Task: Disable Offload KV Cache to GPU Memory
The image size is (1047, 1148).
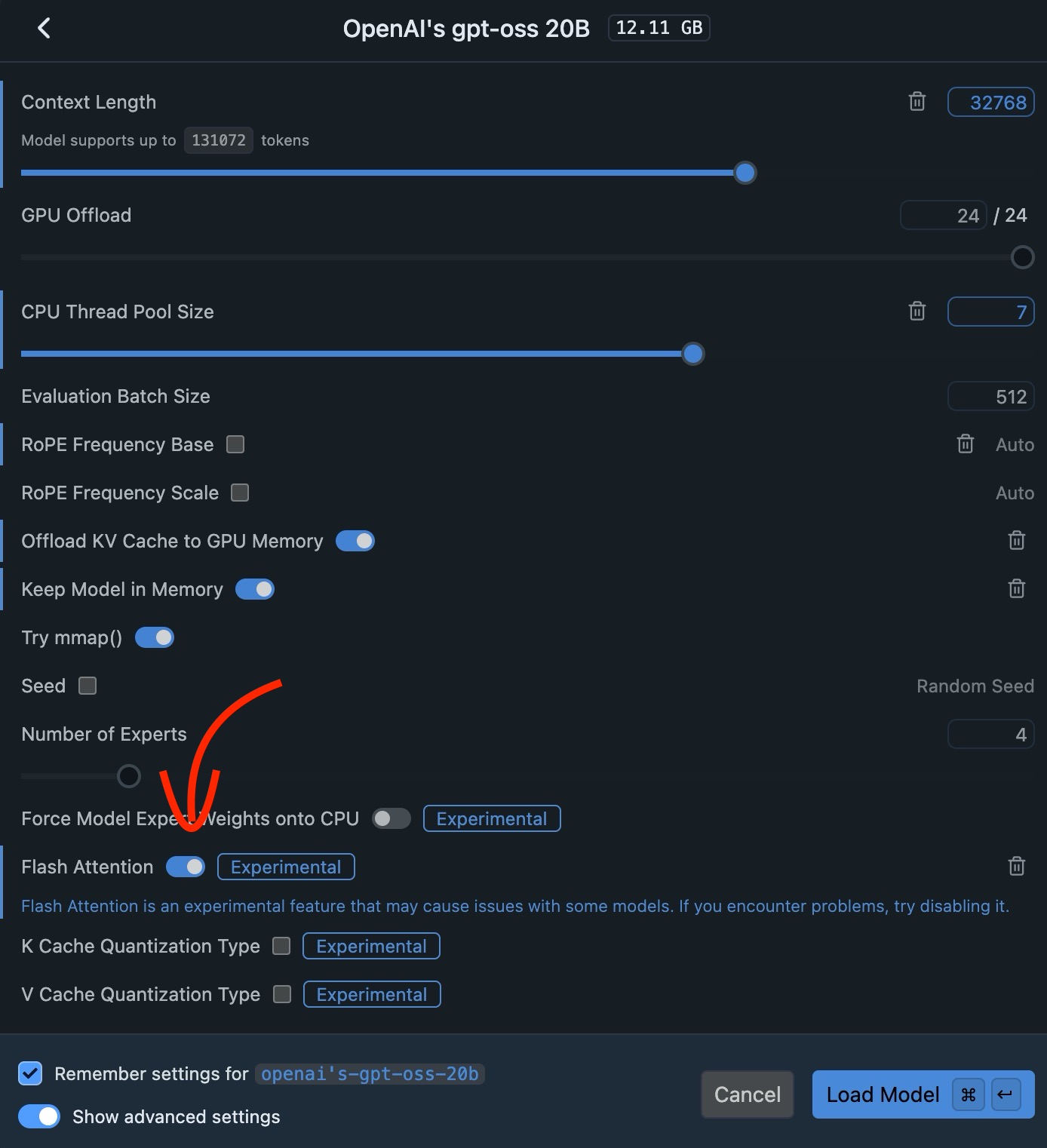Action: coord(355,541)
